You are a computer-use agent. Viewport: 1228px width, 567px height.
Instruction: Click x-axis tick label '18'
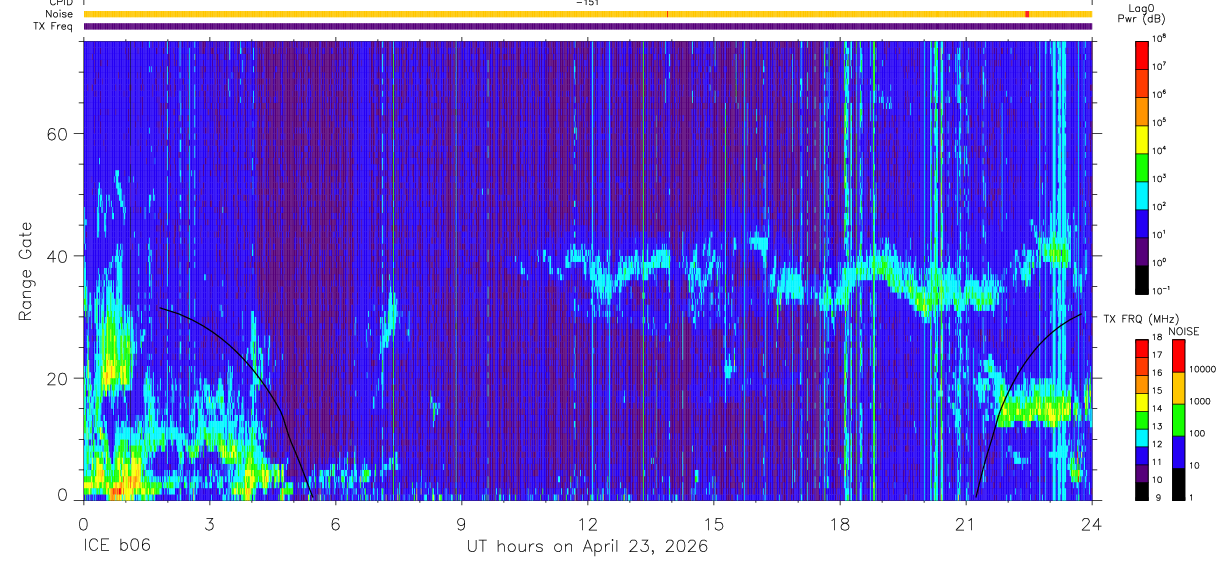click(839, 524)
